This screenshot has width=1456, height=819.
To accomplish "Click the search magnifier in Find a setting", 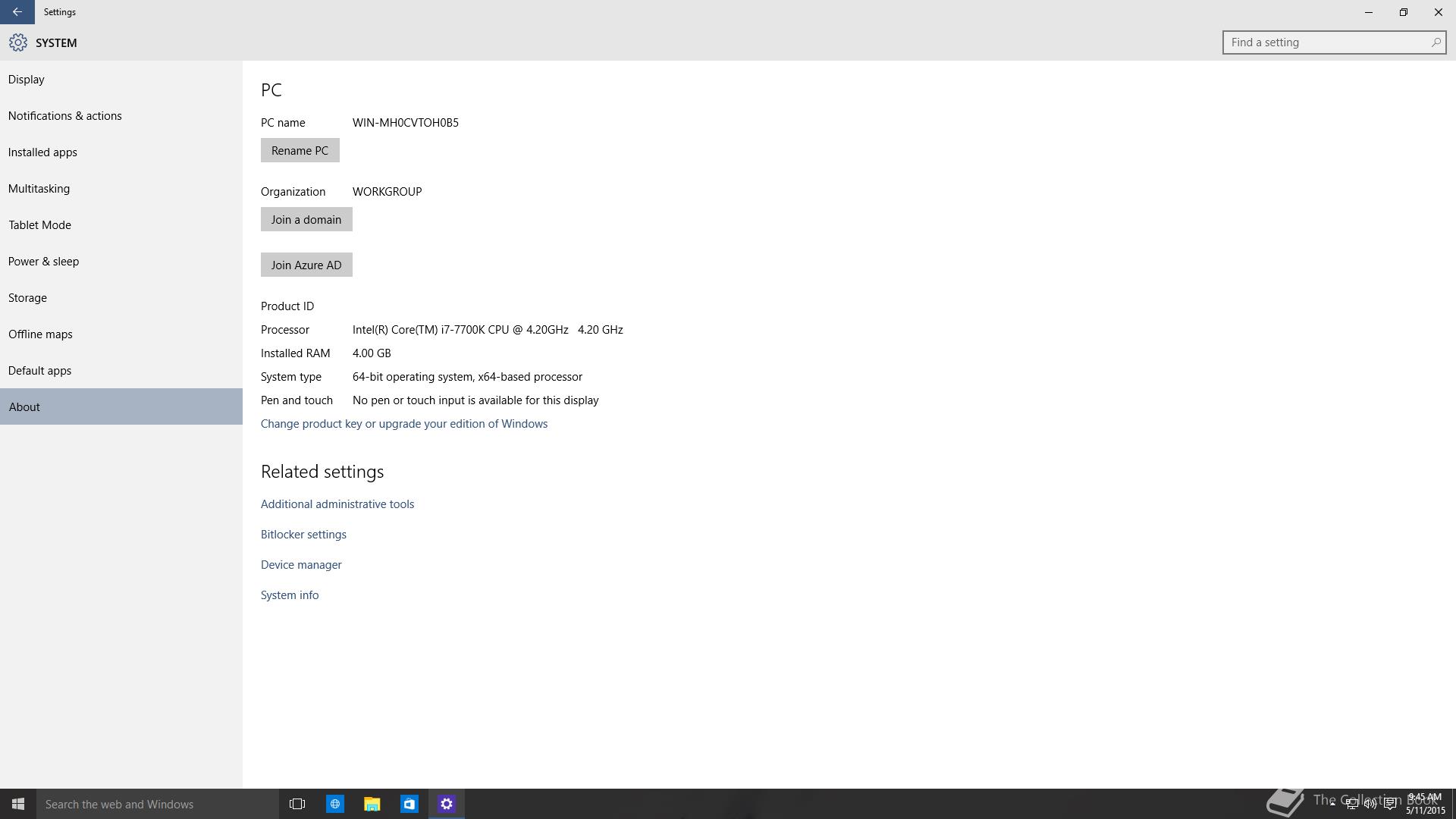I will pos(1436,42).
